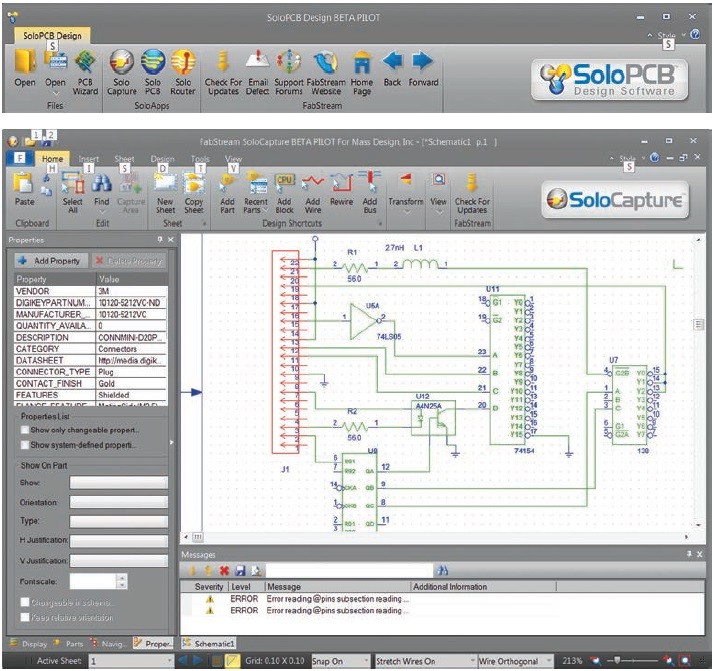The image size is (714, 671).
Task: Click the zoom slider handle in status bar
Action: (617, 660)
